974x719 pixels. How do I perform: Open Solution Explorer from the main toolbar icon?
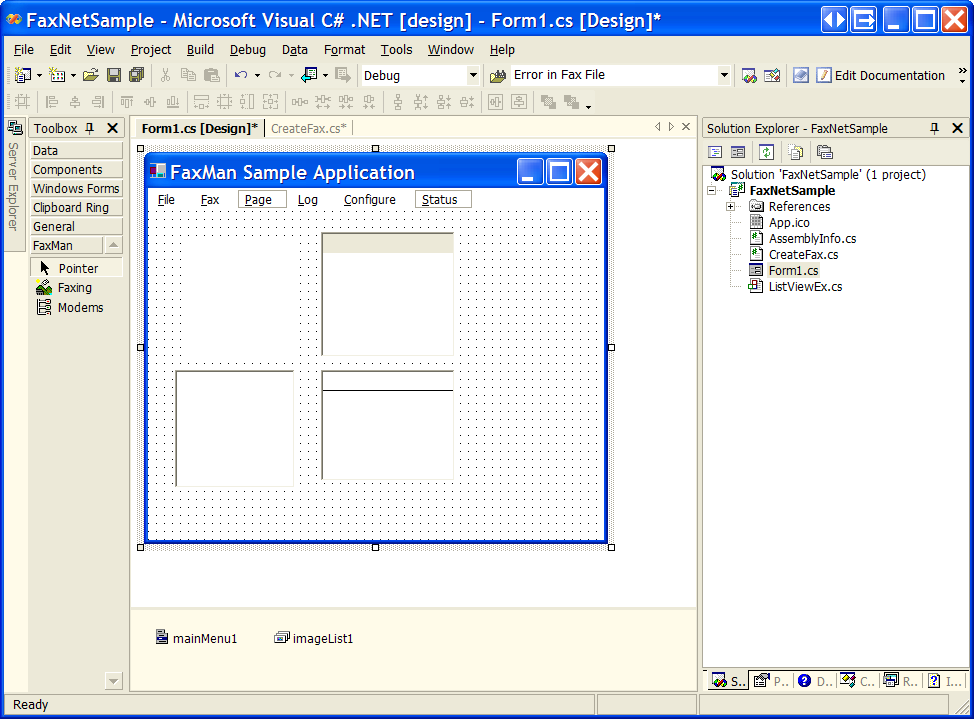(x=749, y=76)
